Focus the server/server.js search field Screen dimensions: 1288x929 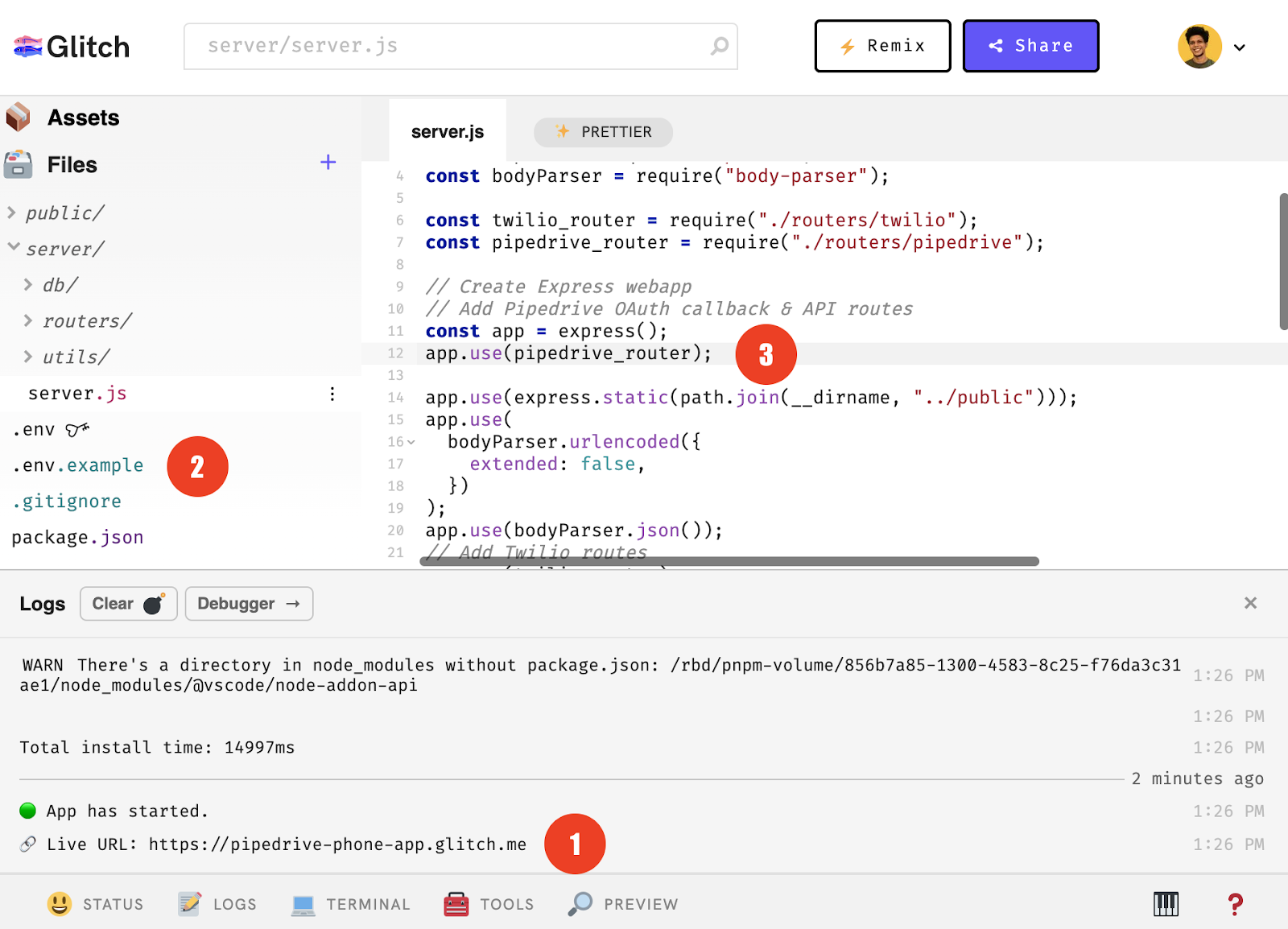point(451,46)
